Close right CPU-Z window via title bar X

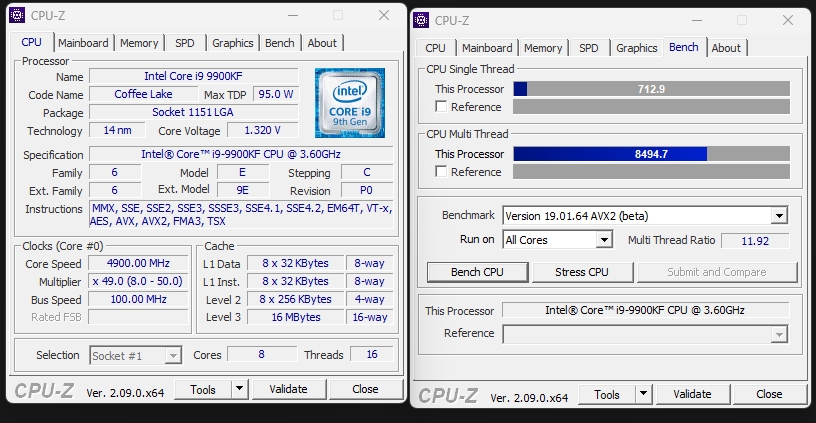coord(788,20)
